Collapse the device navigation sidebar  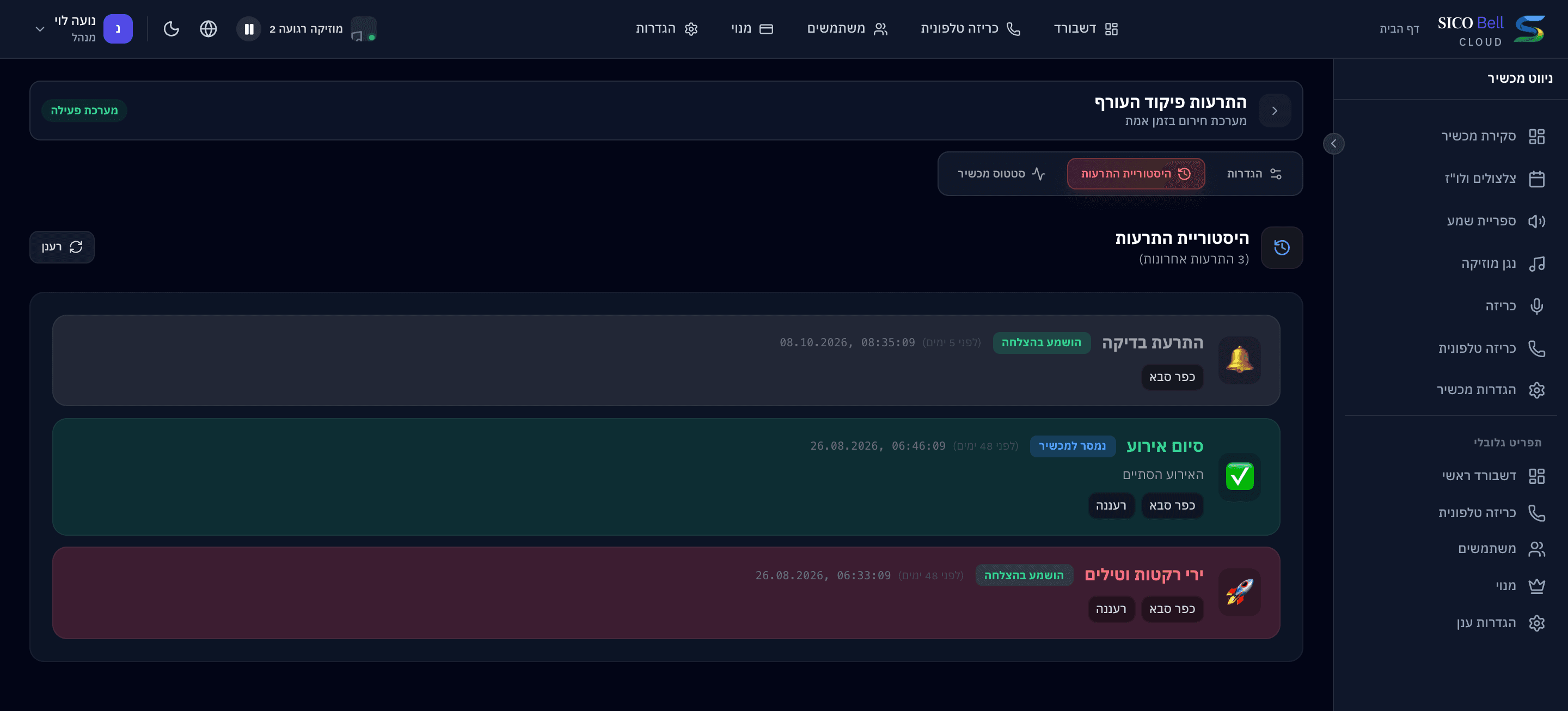coord(1333,144)
